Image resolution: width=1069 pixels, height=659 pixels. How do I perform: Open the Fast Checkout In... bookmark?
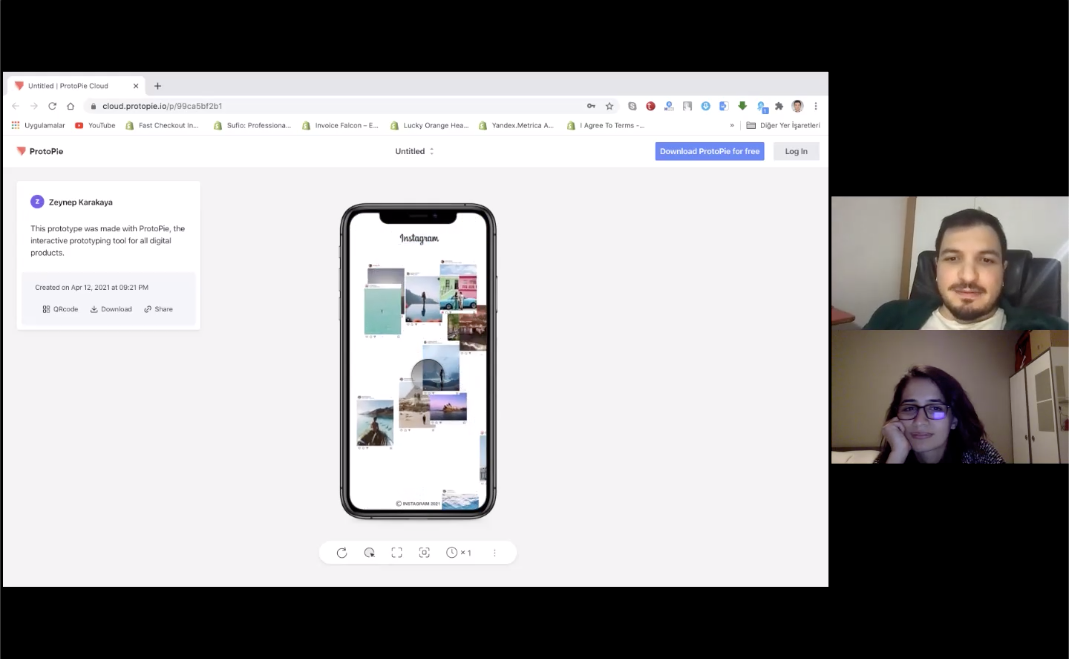[162, 125]
